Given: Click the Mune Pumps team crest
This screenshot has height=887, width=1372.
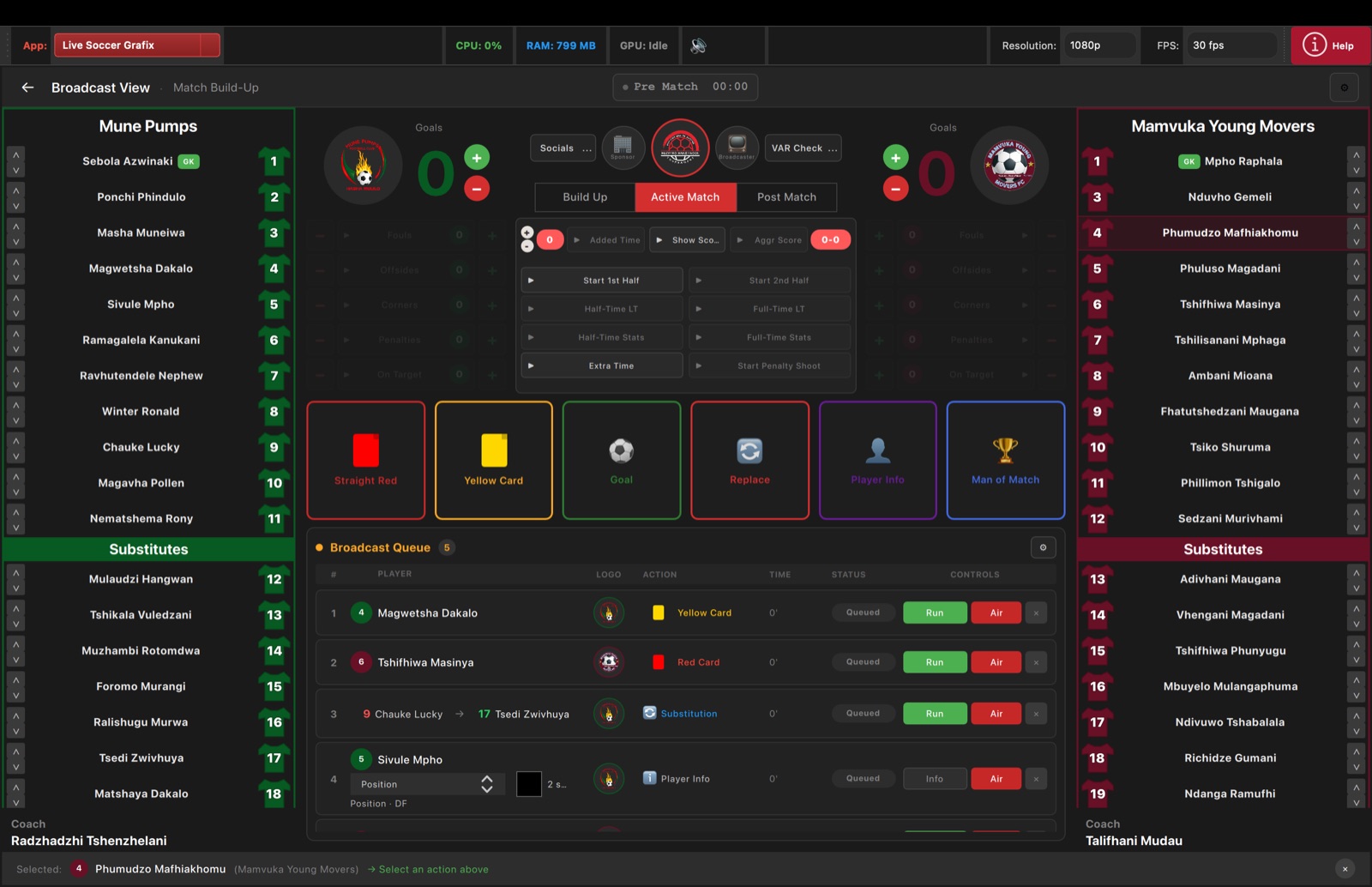Looking at the screenshot, I should coord(364,165).
